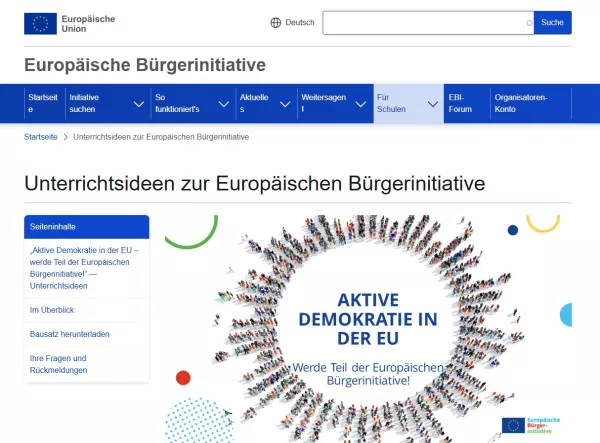The width and height of the screenshot is (600, 443).
Task: Expand the Aktuelles chevron
Action: (285, 104)
